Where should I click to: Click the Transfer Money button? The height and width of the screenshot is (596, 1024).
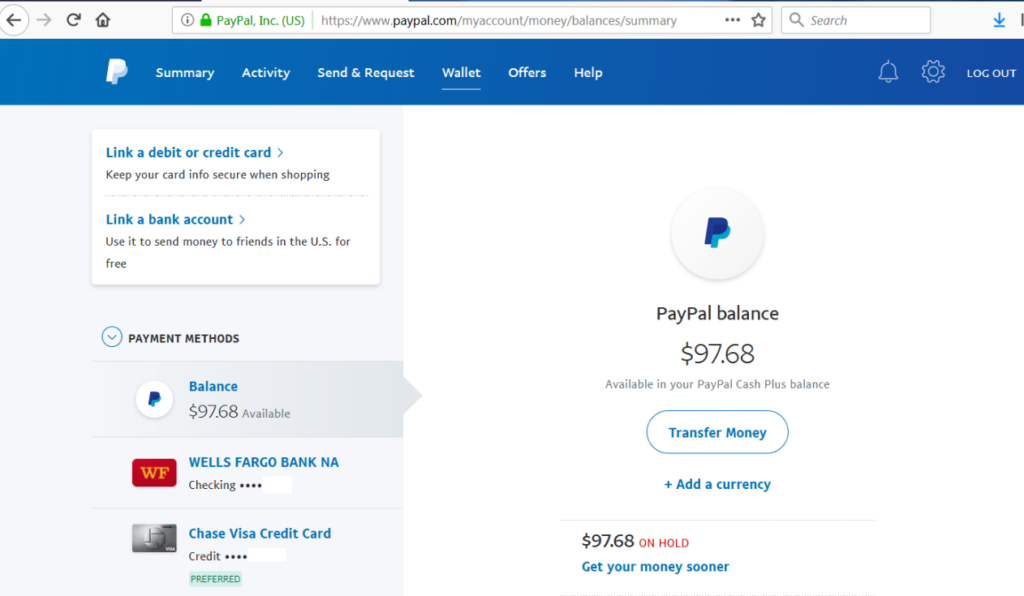coord(717,432)
